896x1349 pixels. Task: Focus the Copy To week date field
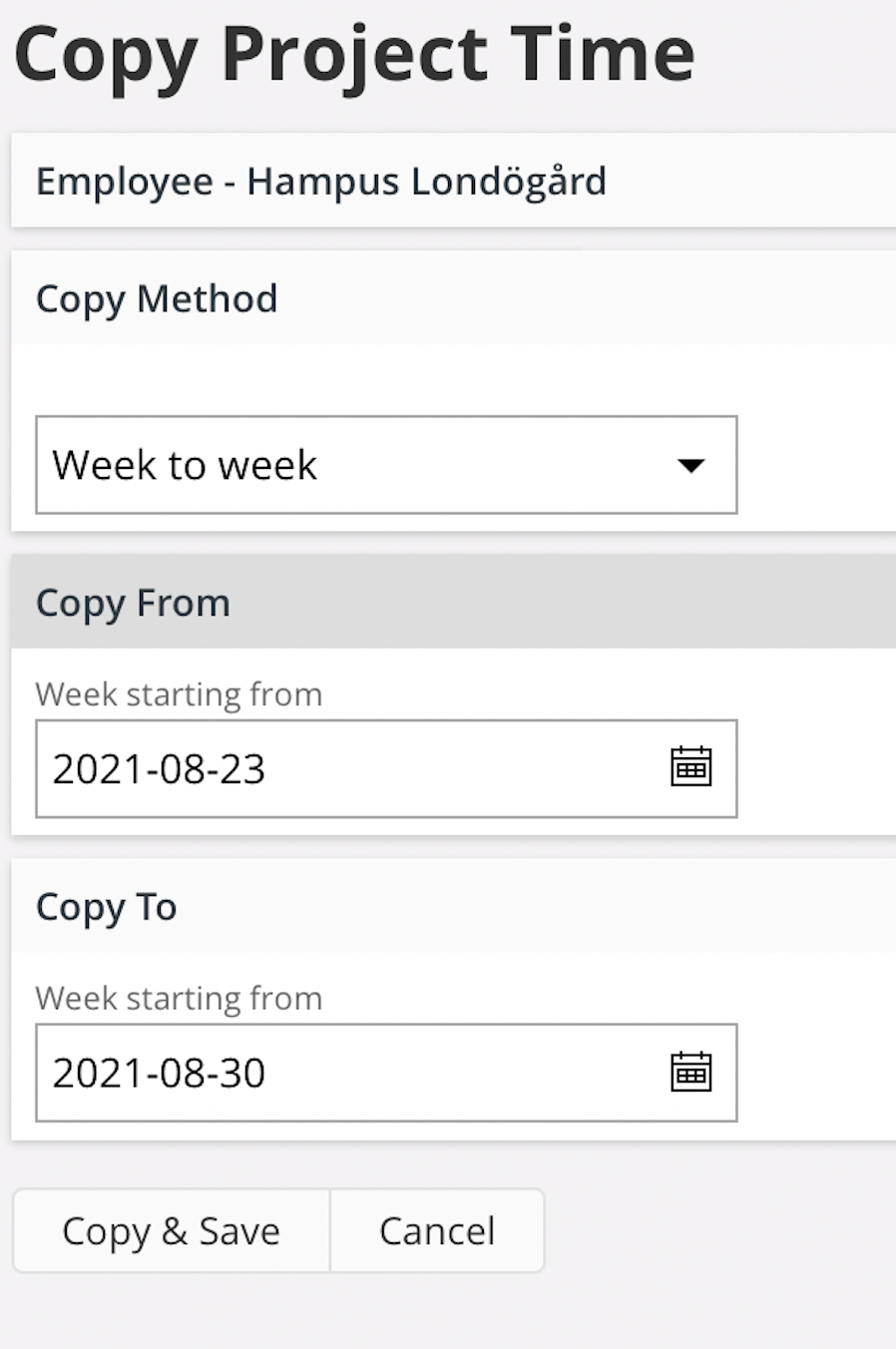(386, 1073)
